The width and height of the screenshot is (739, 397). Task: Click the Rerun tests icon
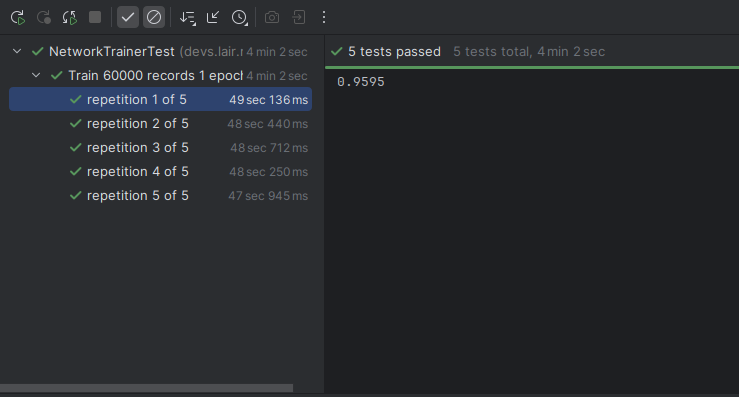click(18, 17)
